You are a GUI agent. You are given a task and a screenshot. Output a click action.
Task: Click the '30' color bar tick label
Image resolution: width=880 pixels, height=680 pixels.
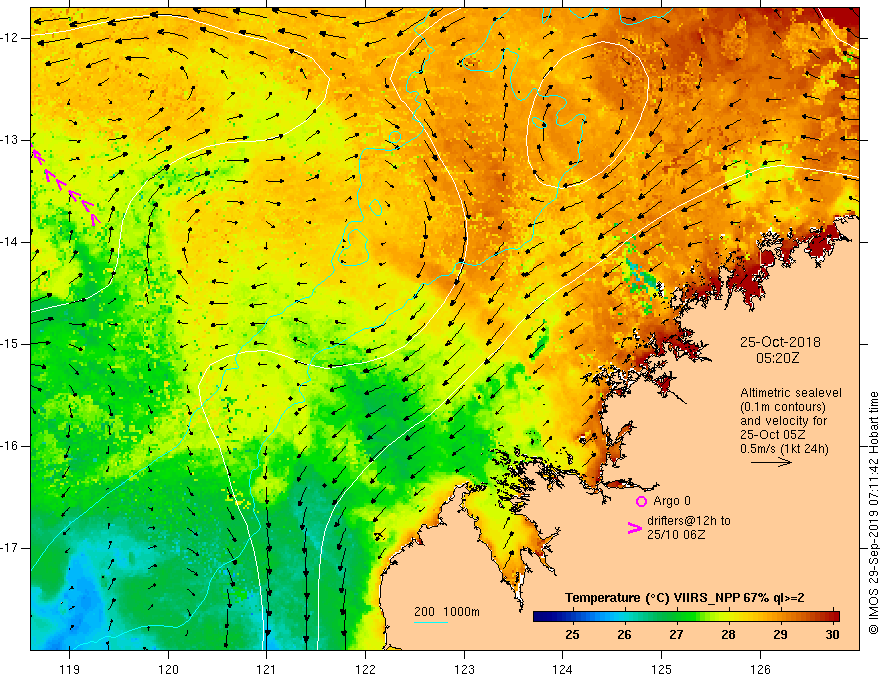pyautogui.click(x=832, y=635)
